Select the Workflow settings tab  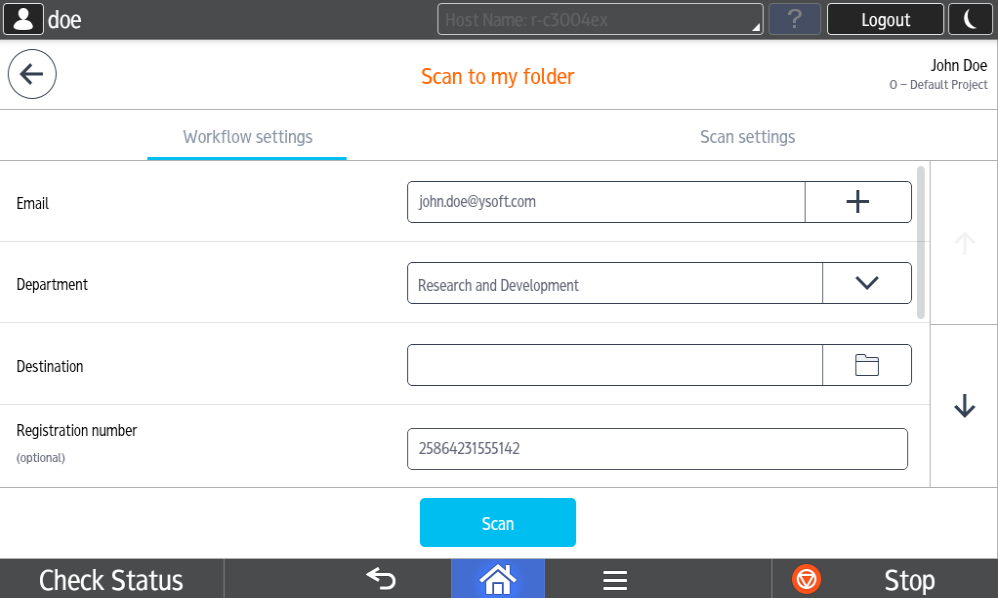247,137
